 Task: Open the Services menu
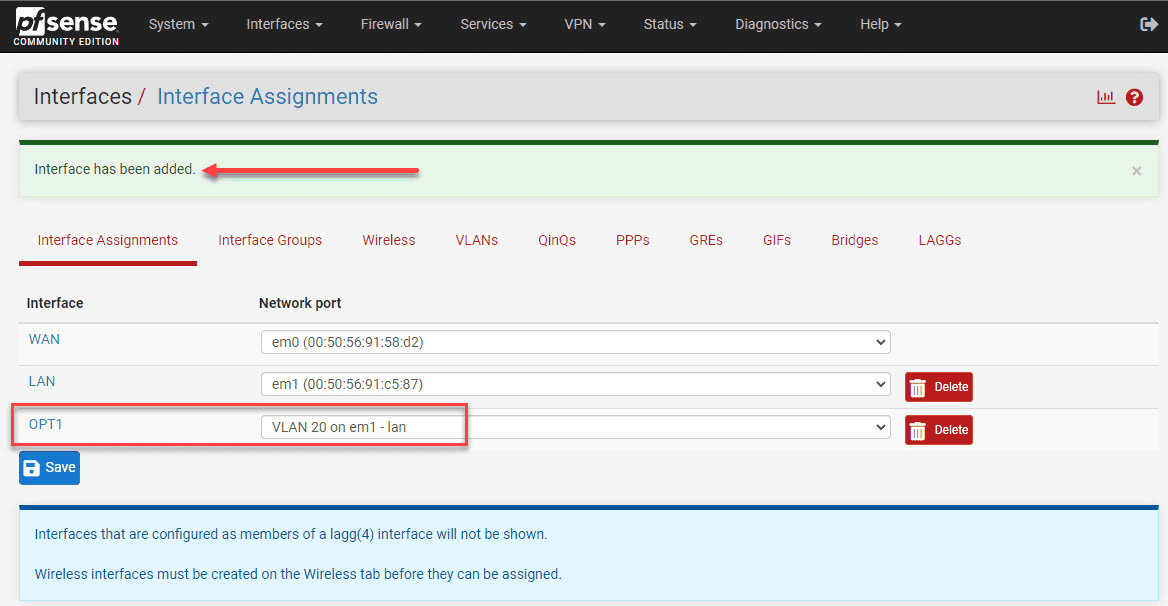tap(493, 25)
